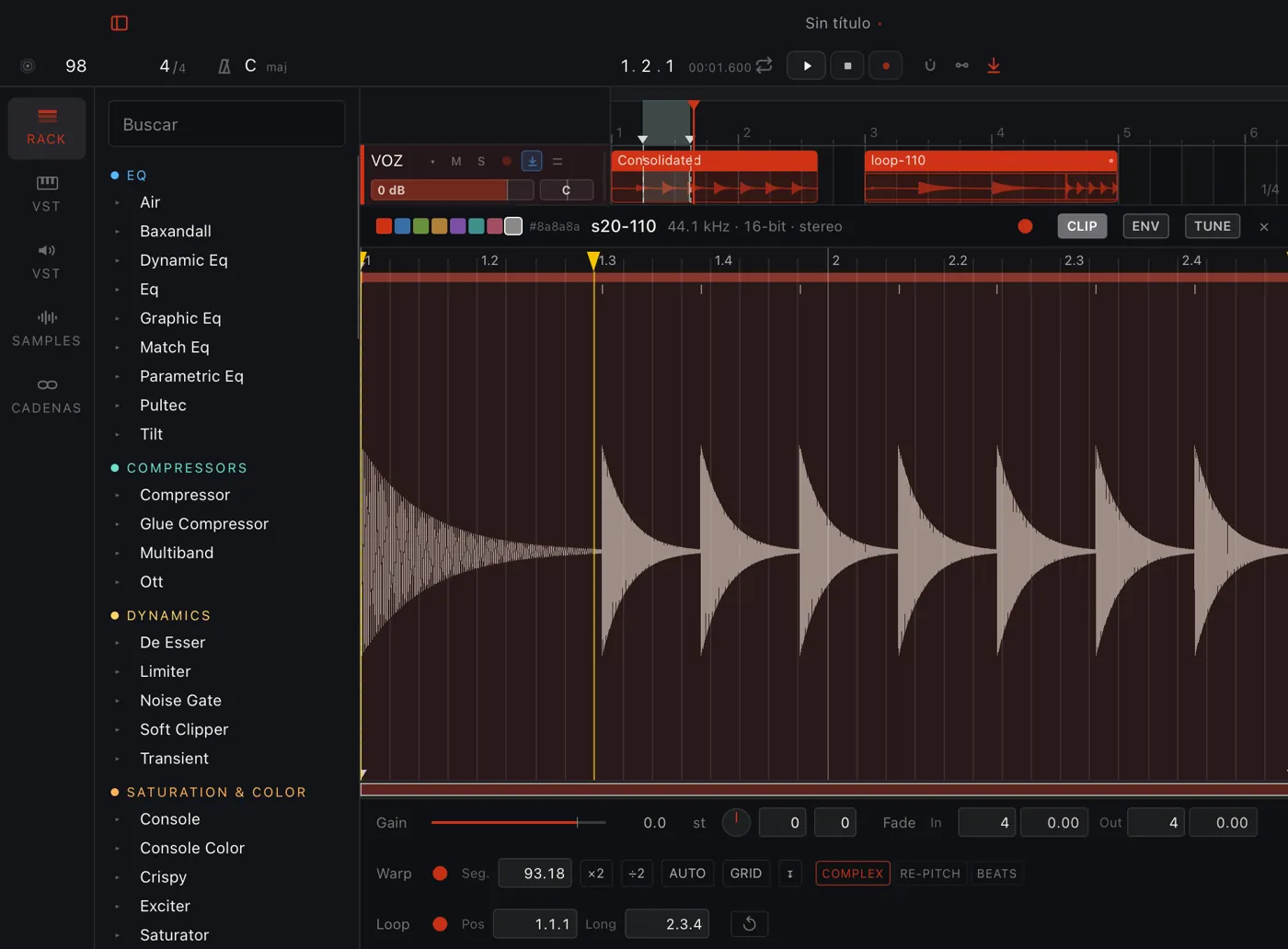The image size is (1288, 949).
Task: Open the VST effects speaker section
Action: coord(47,261)
